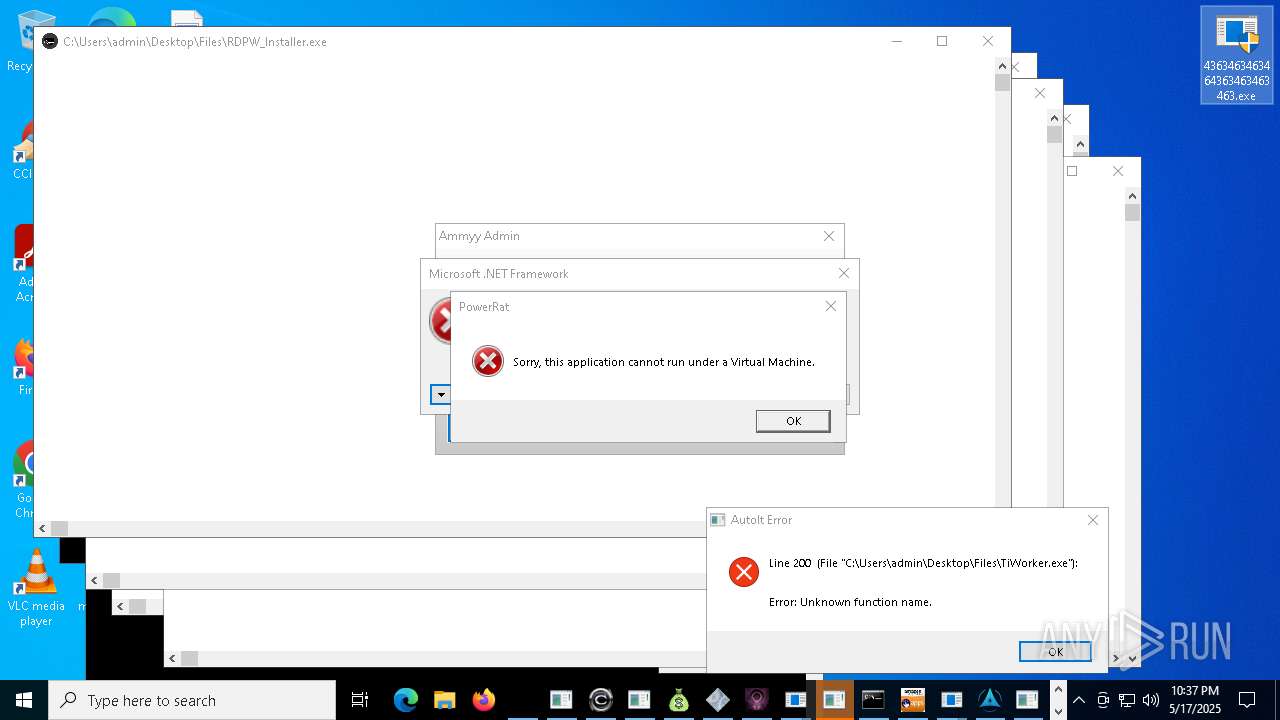1280x720 pixels.
Task: Show hidden system tray icons
Action: pos(1079,700)
